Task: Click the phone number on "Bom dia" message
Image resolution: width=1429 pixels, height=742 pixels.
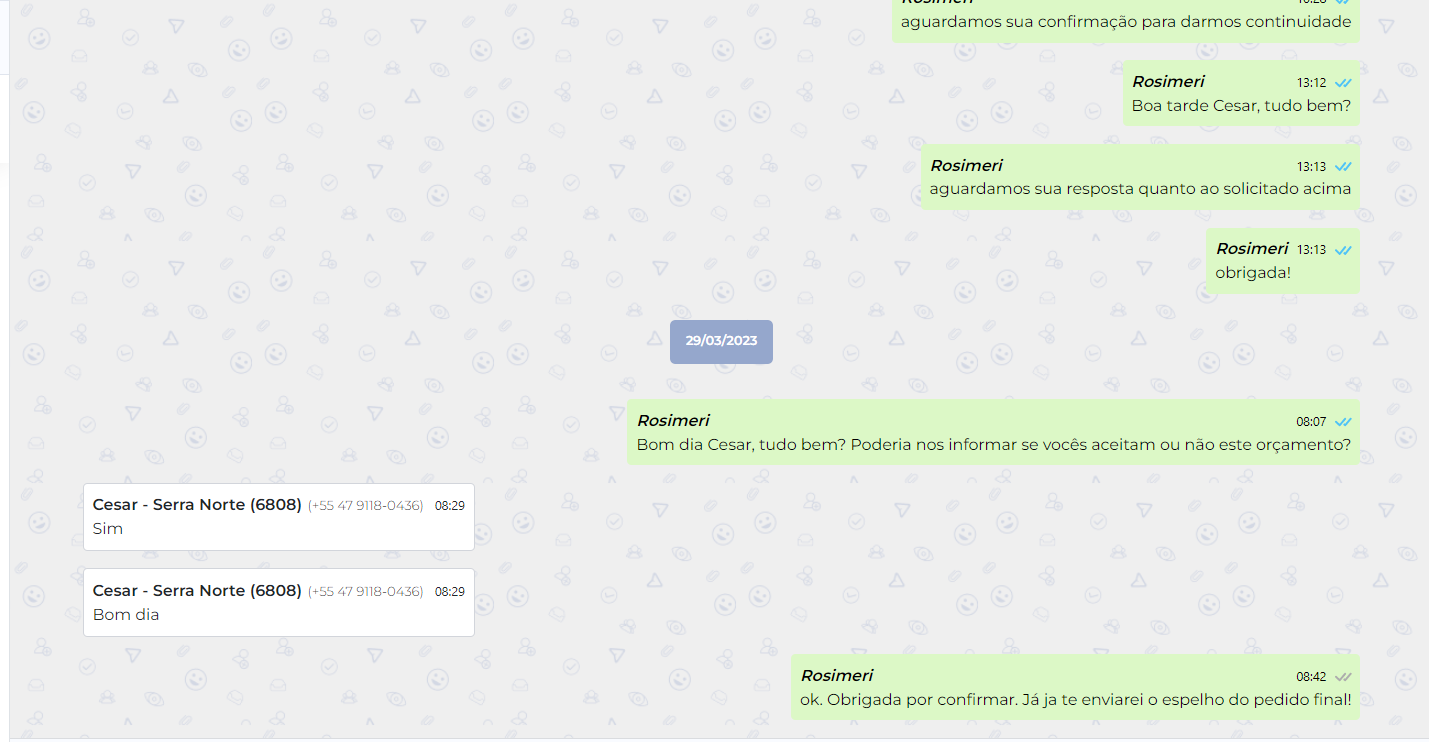Action: click(365, 592)
